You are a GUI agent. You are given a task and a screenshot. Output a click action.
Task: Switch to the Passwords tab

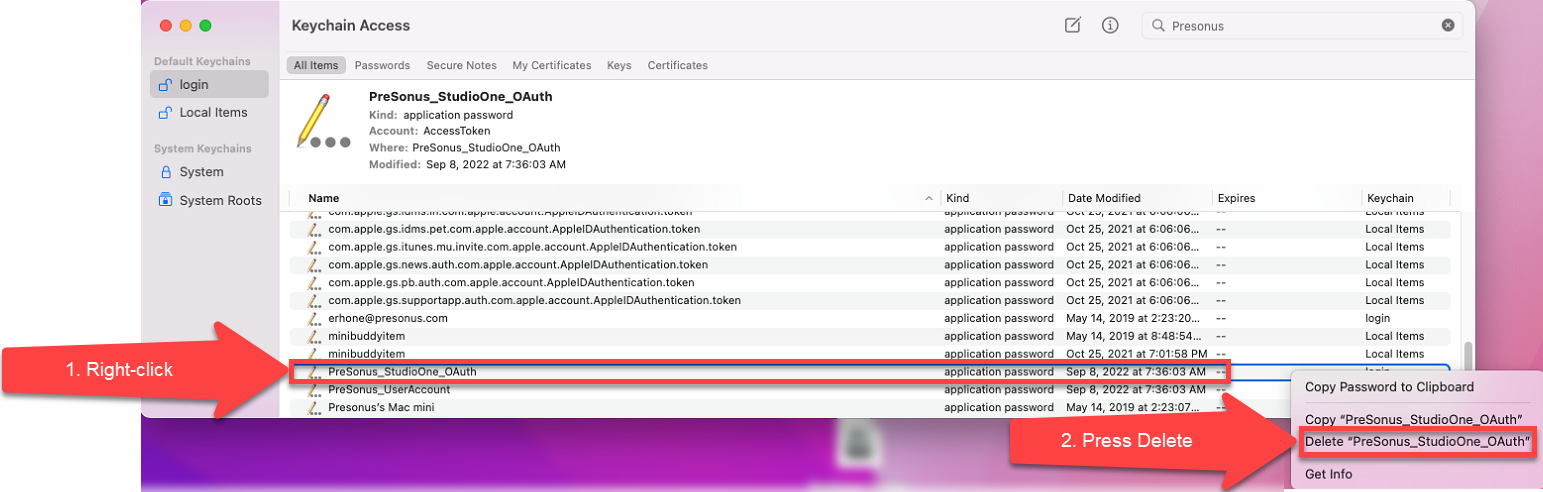[382, 65]
